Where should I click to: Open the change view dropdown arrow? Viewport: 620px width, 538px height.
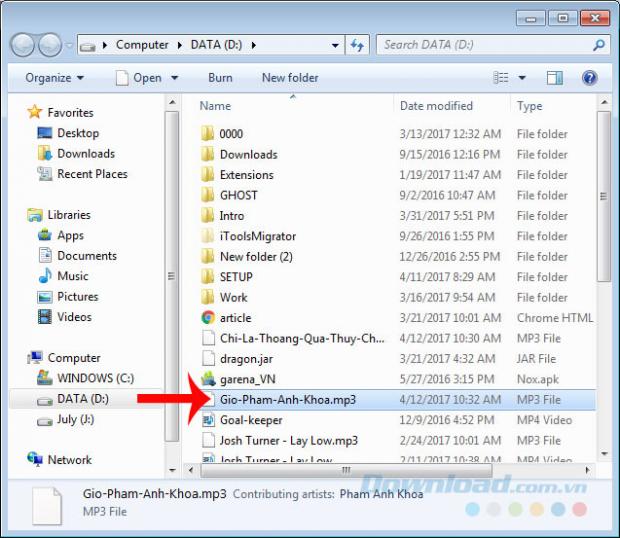point(522,78)
